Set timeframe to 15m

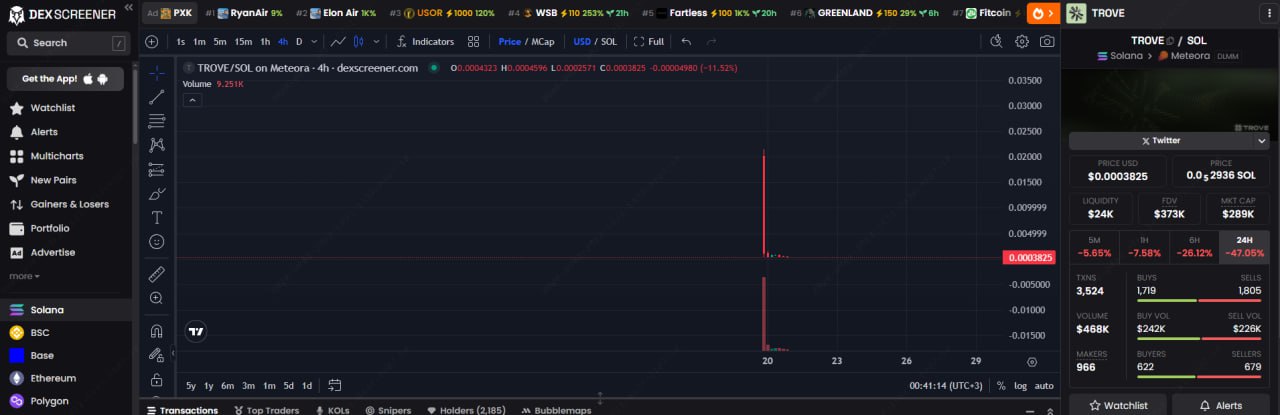pos(243,42)
